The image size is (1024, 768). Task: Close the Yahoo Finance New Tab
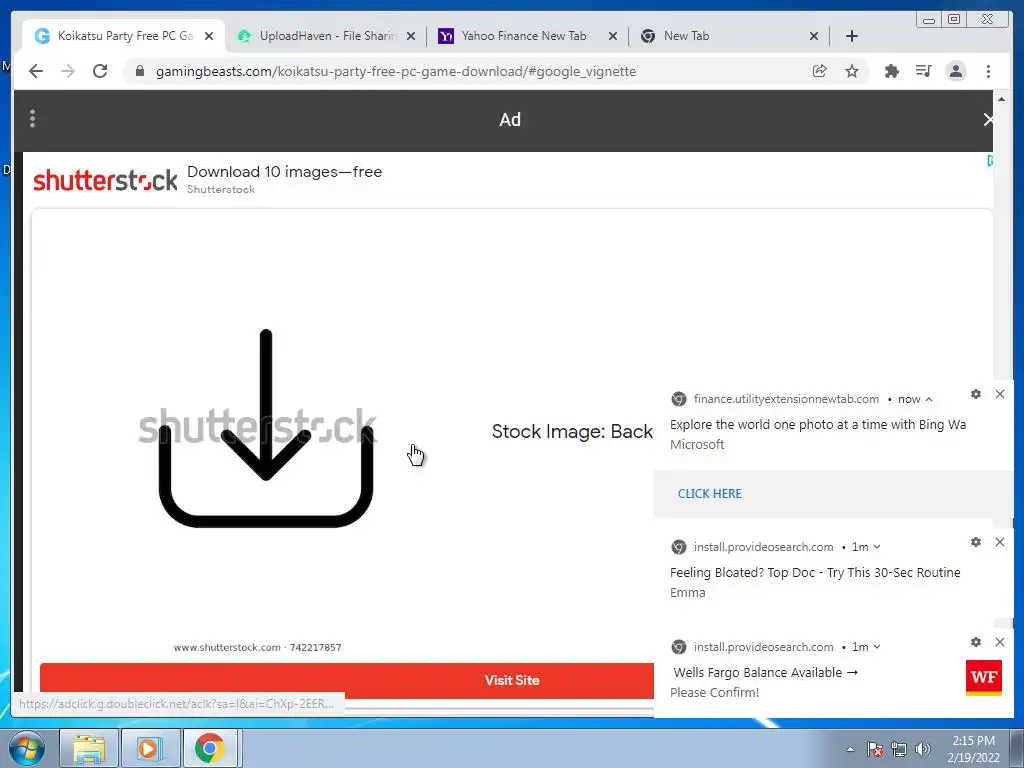(613, 36)
